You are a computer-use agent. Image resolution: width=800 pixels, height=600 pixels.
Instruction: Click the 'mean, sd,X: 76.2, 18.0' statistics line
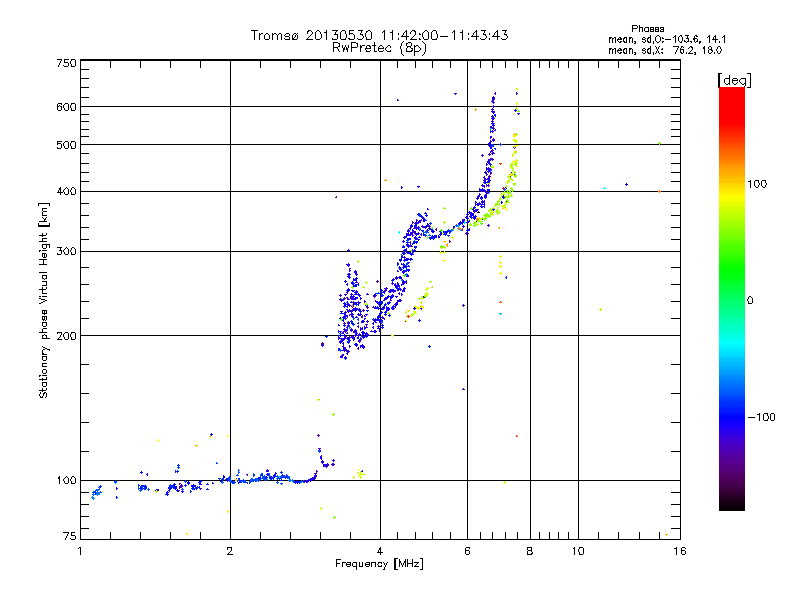tap(665, 50)
